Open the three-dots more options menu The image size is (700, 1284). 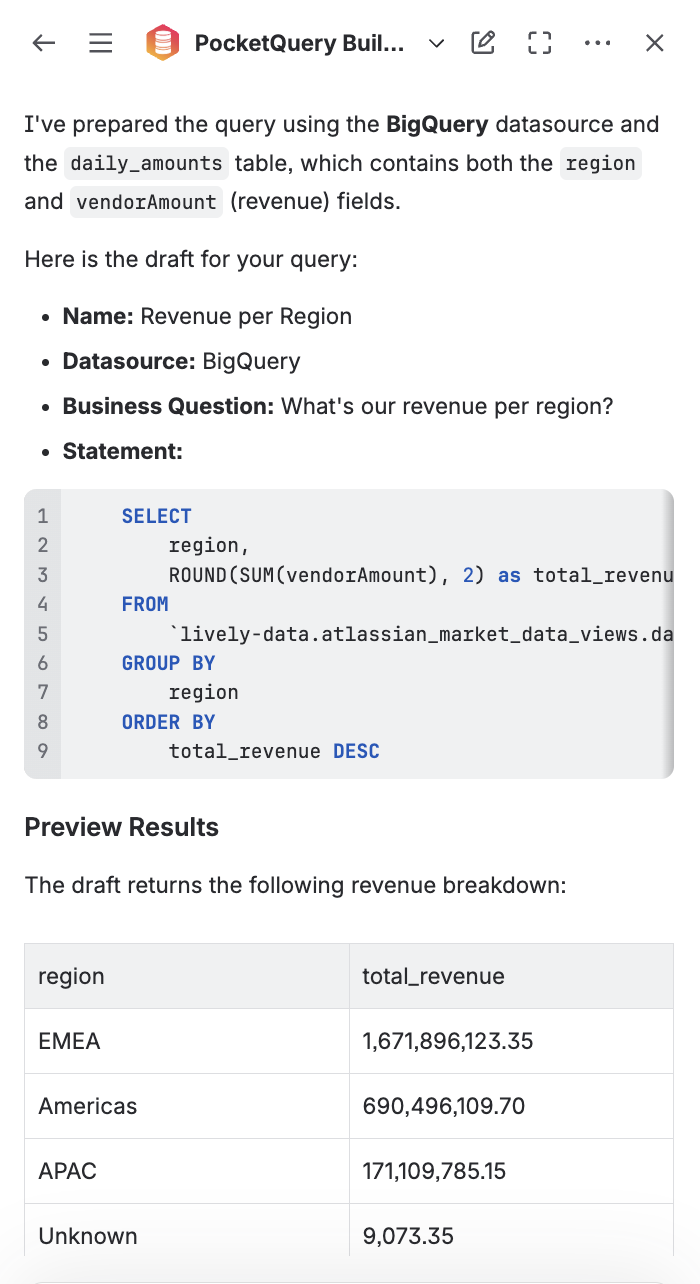click(x=597, y=43)
